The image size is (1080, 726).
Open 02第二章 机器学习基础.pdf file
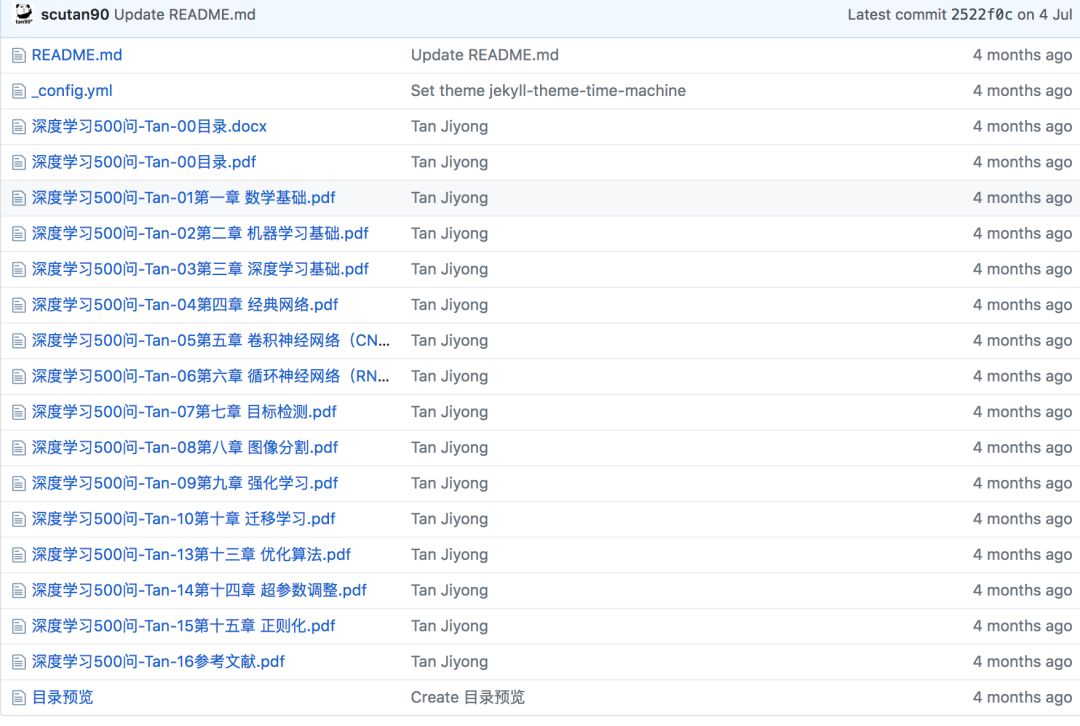tap(200, 234)
